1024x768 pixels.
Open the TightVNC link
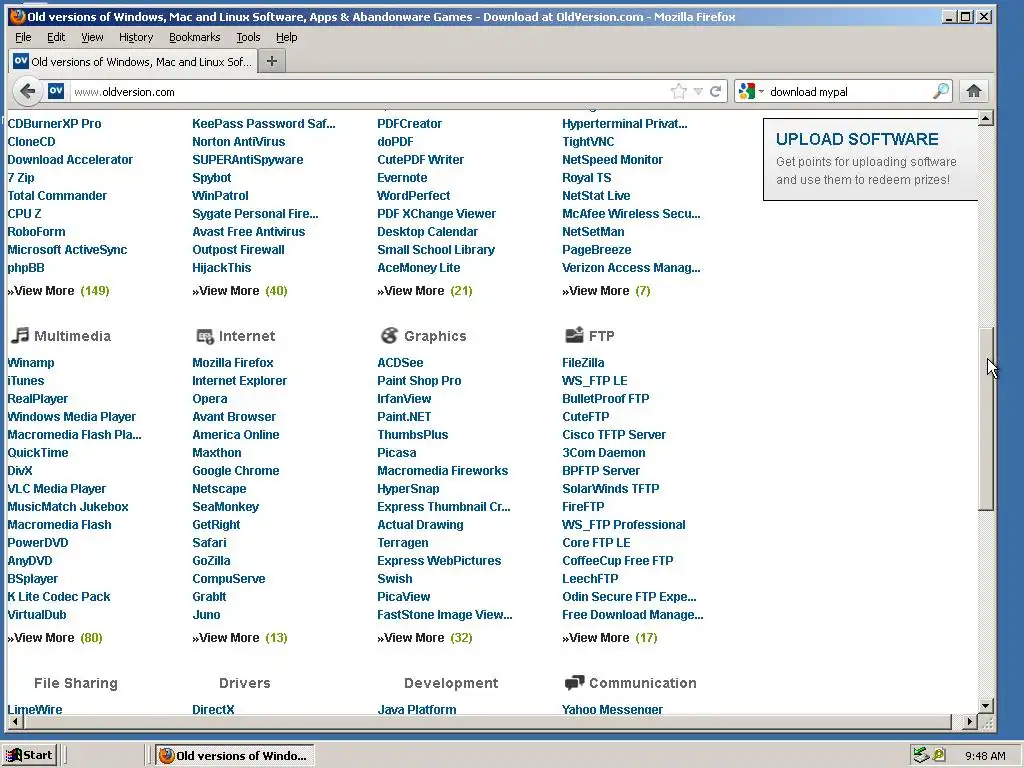[x=588, y=142]
